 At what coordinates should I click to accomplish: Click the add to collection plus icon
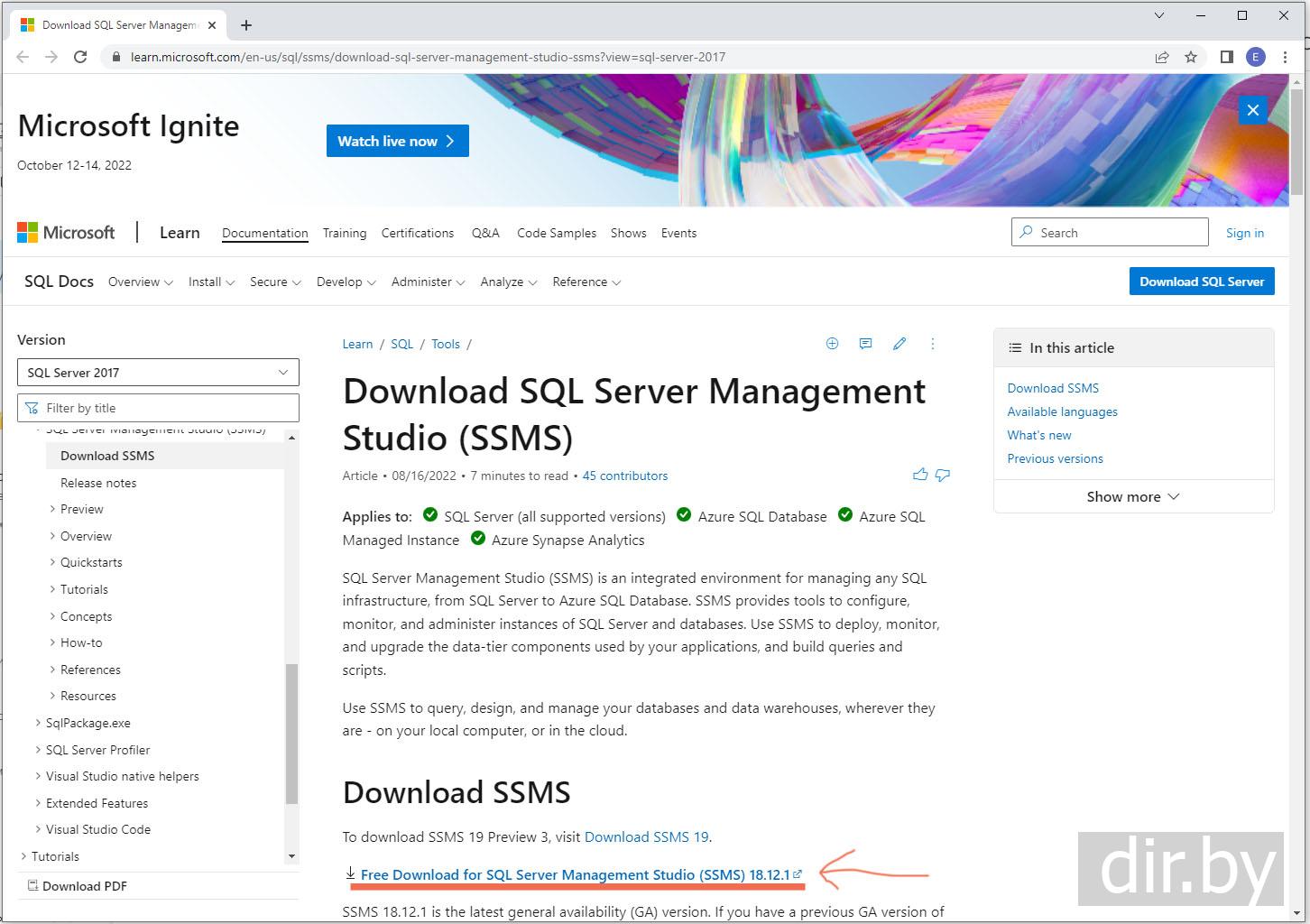[x=832, y=344]
